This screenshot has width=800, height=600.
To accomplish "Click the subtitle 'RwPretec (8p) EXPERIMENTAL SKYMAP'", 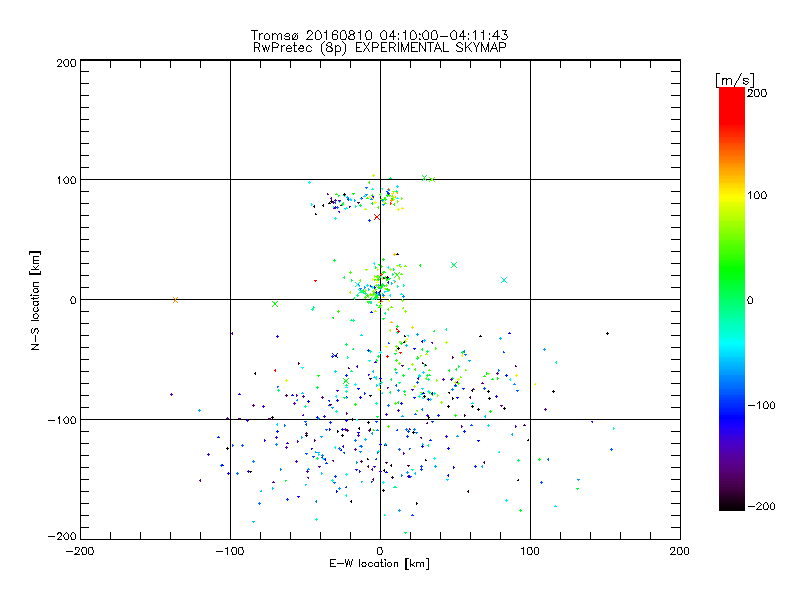I will (x=380, y=48).
